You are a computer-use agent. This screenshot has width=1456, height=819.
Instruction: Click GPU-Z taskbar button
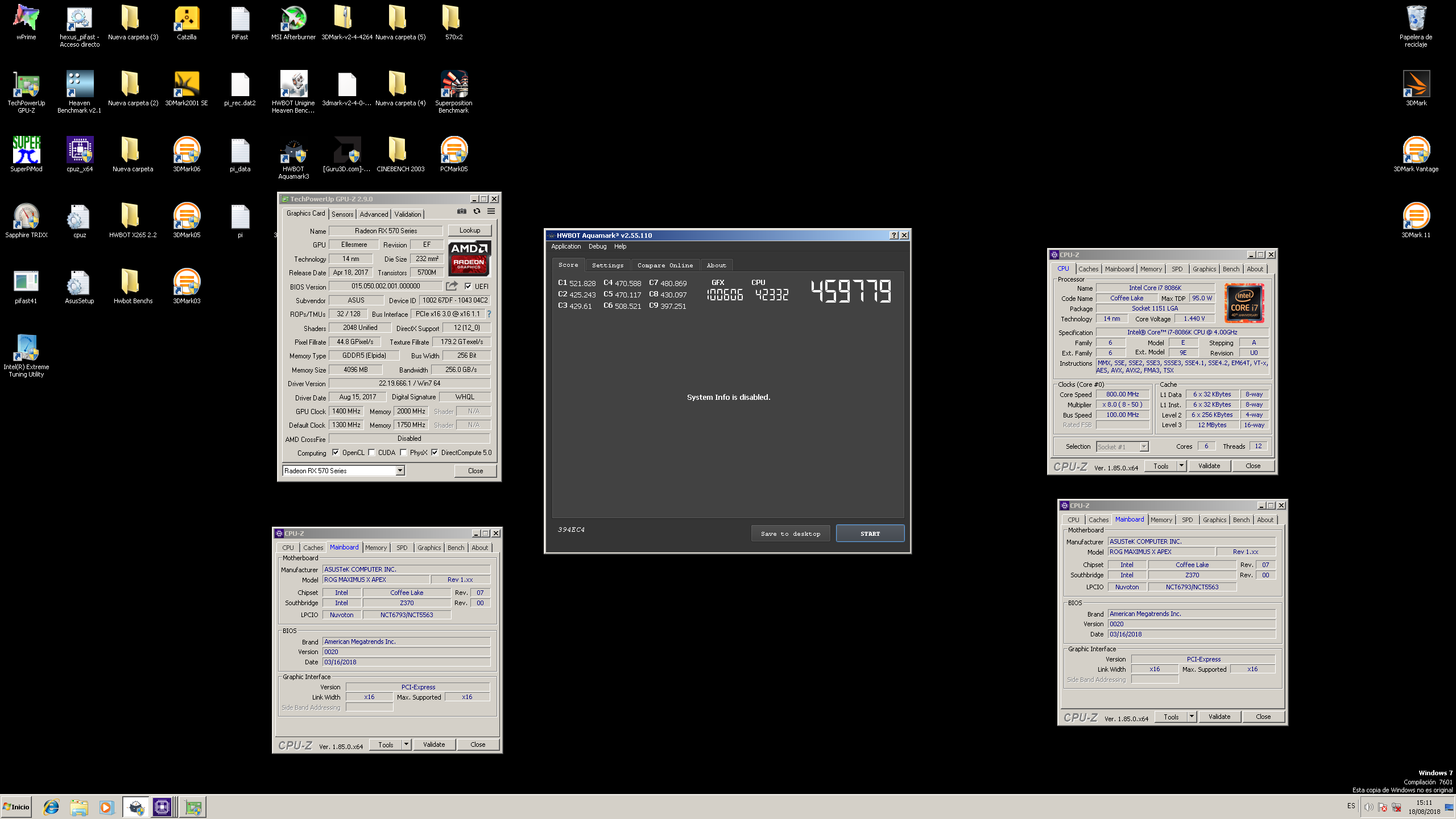coord(193,807)
